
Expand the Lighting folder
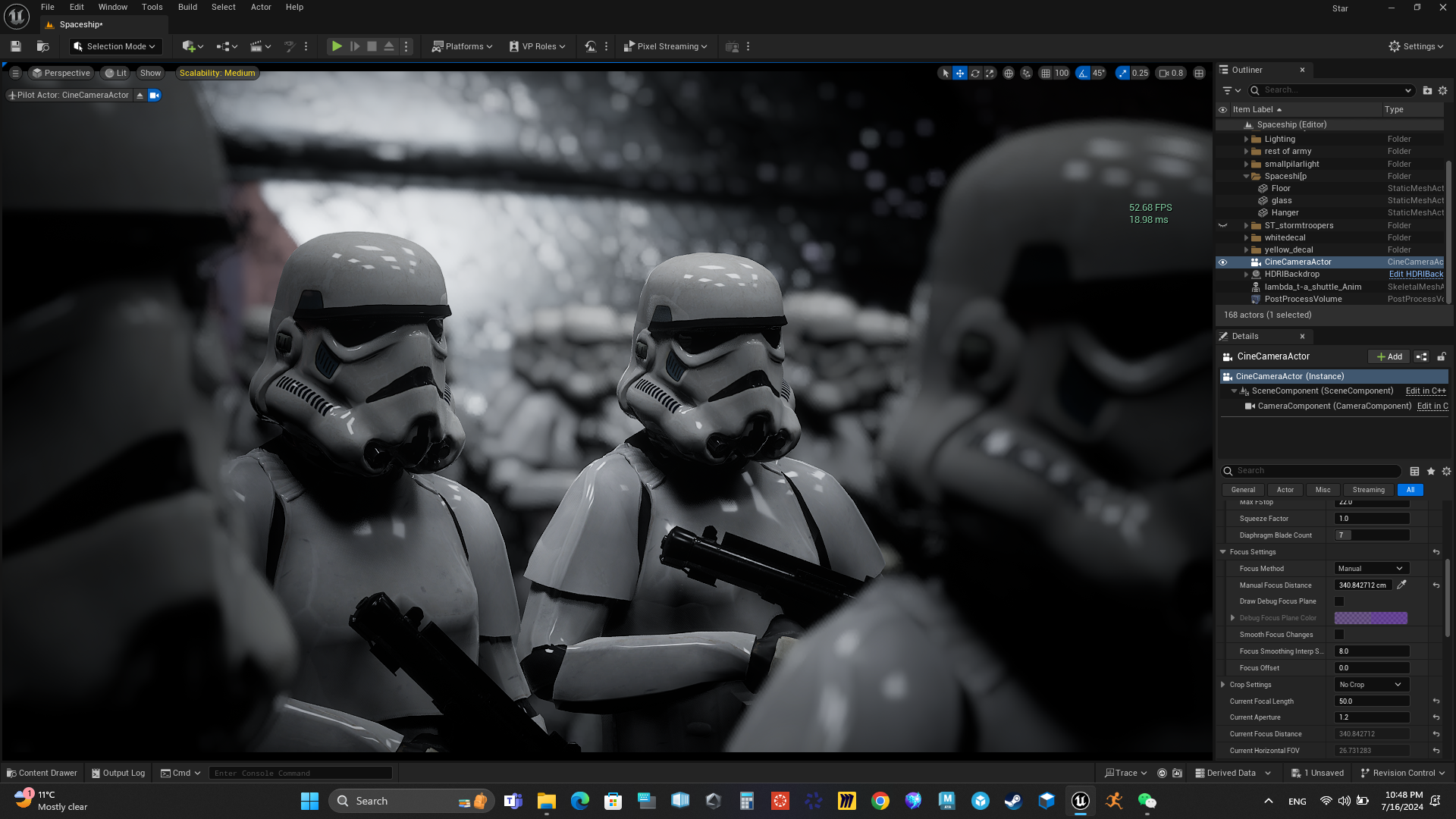(1246, 140)
